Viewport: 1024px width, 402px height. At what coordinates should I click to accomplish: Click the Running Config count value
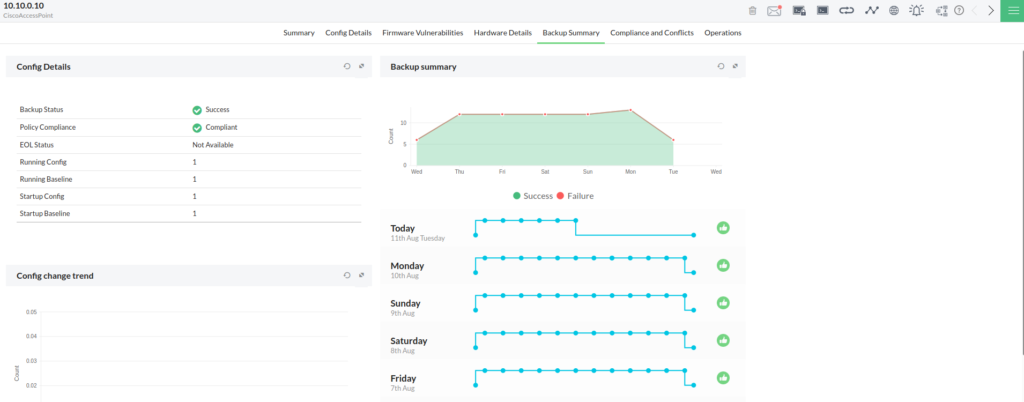pyautogui.click(x=194, y=162)
